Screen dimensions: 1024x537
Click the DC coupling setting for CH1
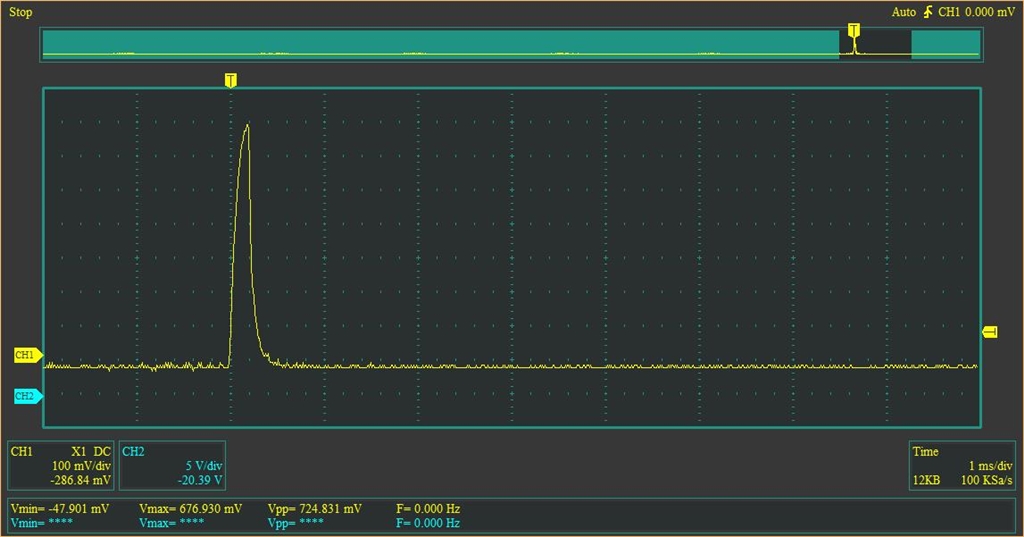pos(102,451)
